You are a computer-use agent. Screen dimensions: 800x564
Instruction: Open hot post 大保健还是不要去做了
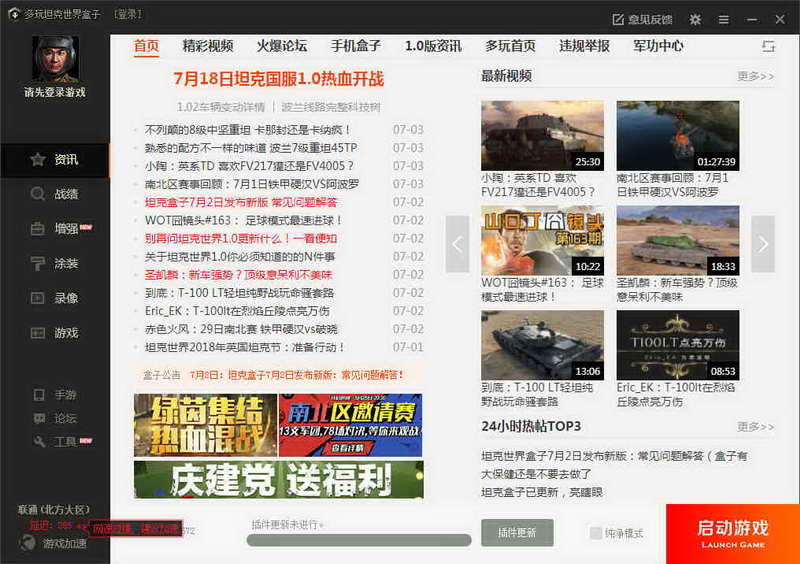pos(536,474)
